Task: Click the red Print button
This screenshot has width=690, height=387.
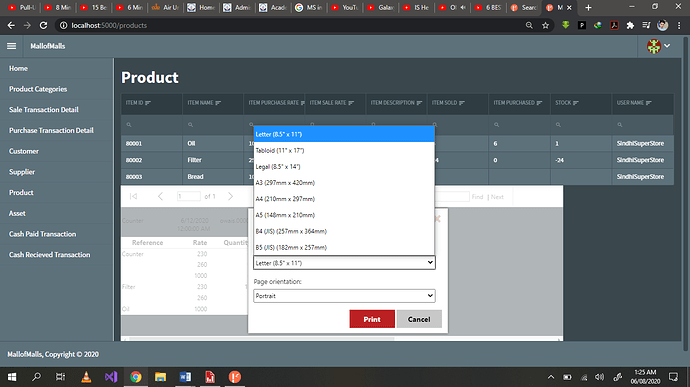Action: pyautogui.click(x=372, y=319)
